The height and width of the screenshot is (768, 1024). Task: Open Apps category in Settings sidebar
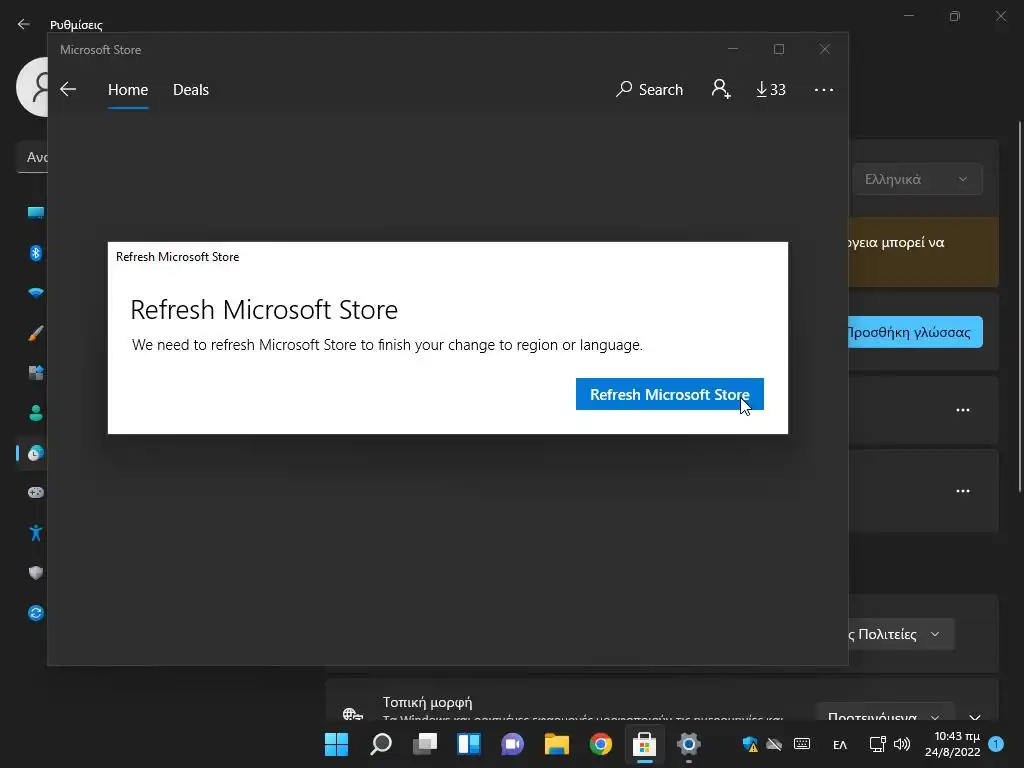click(36, 373)
